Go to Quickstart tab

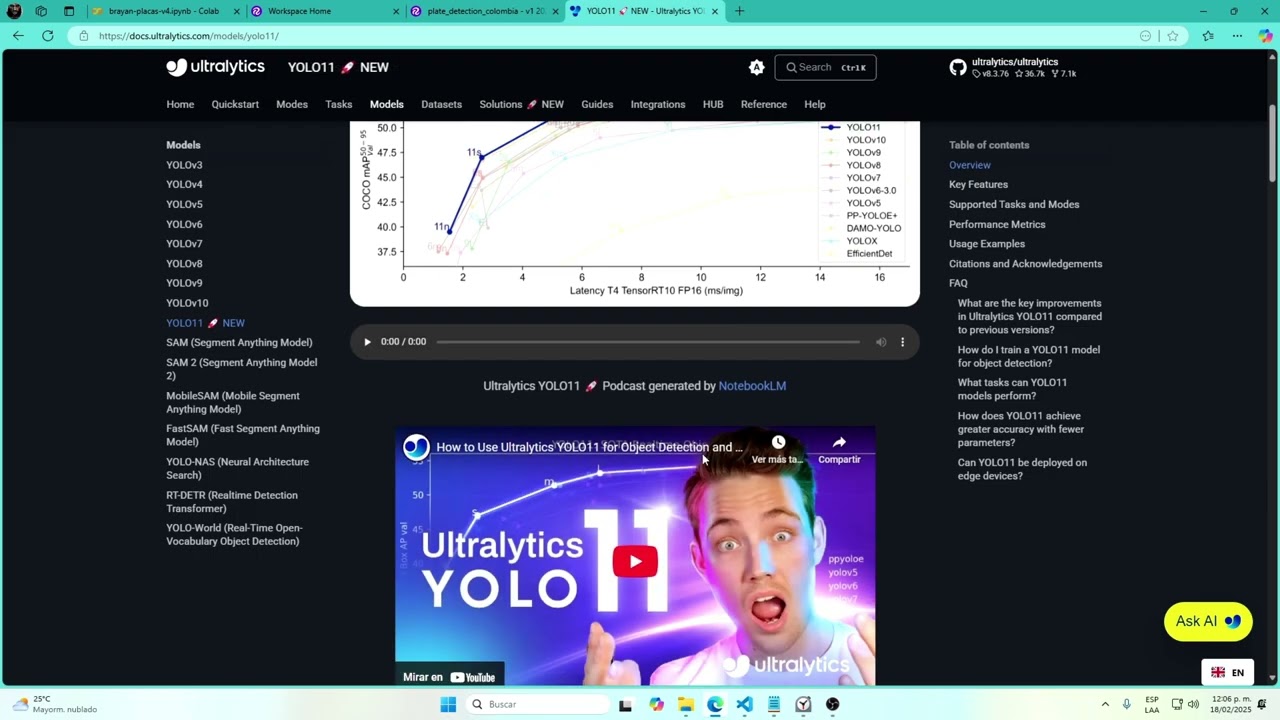pyautogui.click(x=235, y=104)
